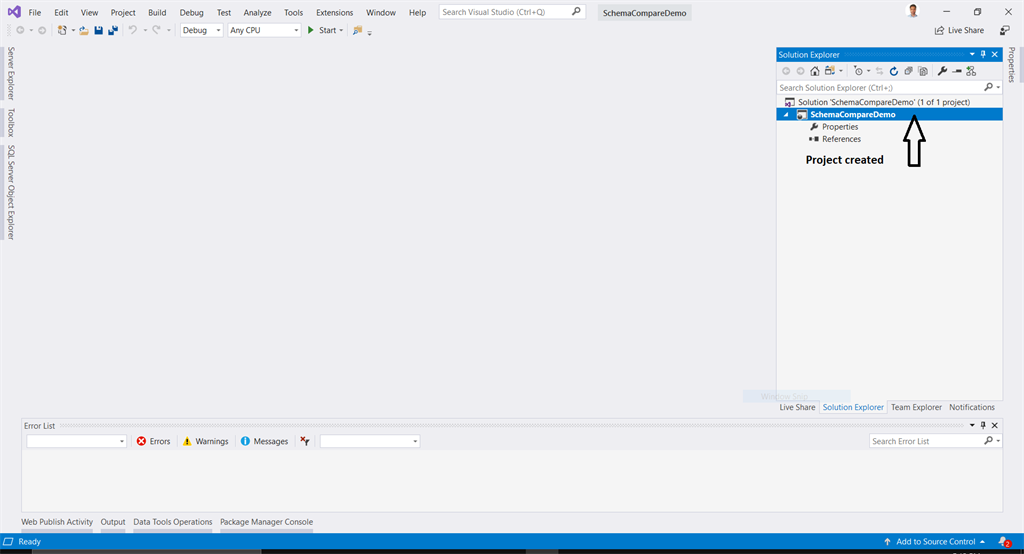This screenshot has width=1024, height=554.
Task: Open Solution Explorer window position dropdown
Action: coord(972,55)
